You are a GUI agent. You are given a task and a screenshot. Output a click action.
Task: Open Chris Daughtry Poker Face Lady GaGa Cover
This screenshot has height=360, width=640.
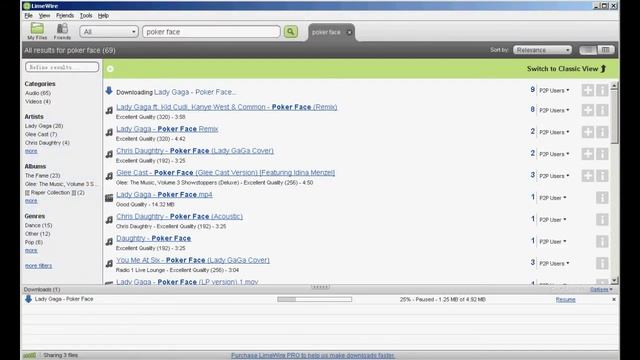pos(195,151)
